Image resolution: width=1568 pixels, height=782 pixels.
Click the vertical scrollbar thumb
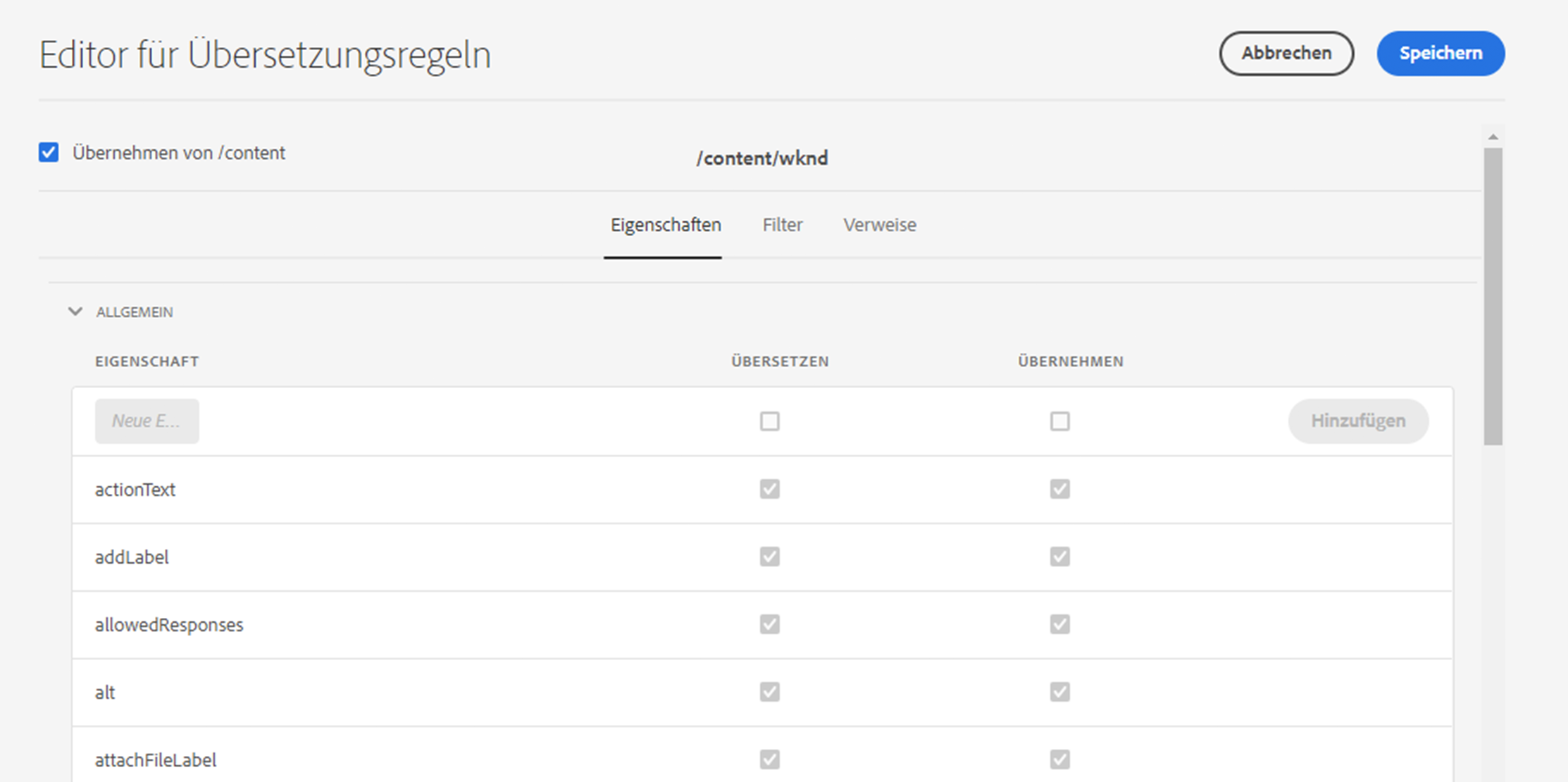click(x=1493, y=296)
